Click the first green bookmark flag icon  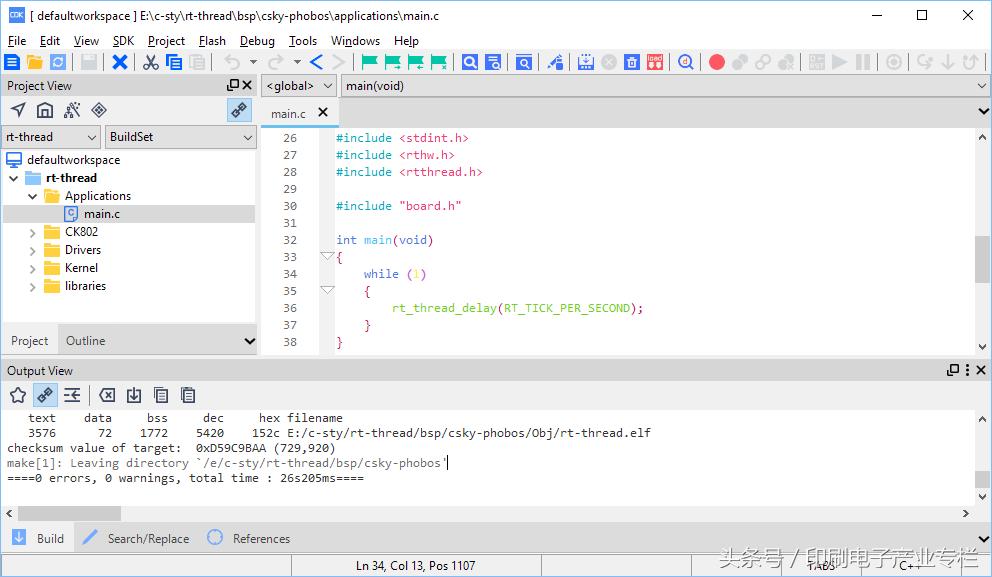tap(369, 62)
